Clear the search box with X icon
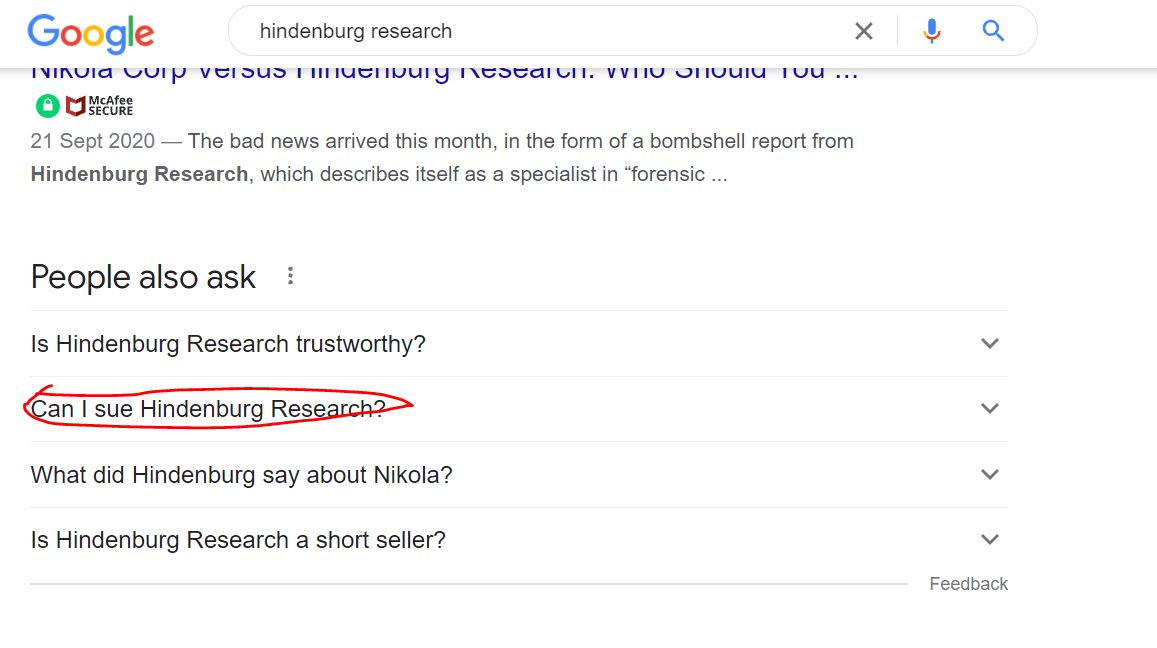Screen dimensions: 1157x648 [863, 31]
